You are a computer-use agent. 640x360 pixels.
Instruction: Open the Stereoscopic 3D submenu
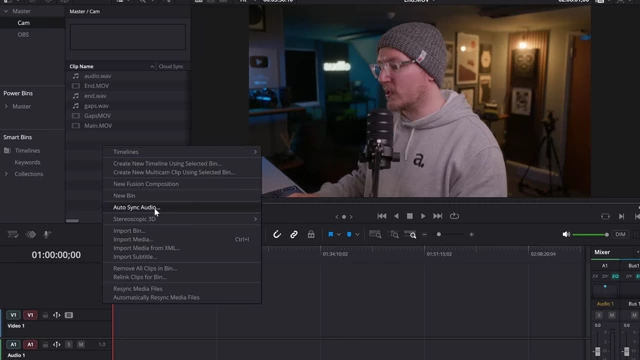click(182, 219)
